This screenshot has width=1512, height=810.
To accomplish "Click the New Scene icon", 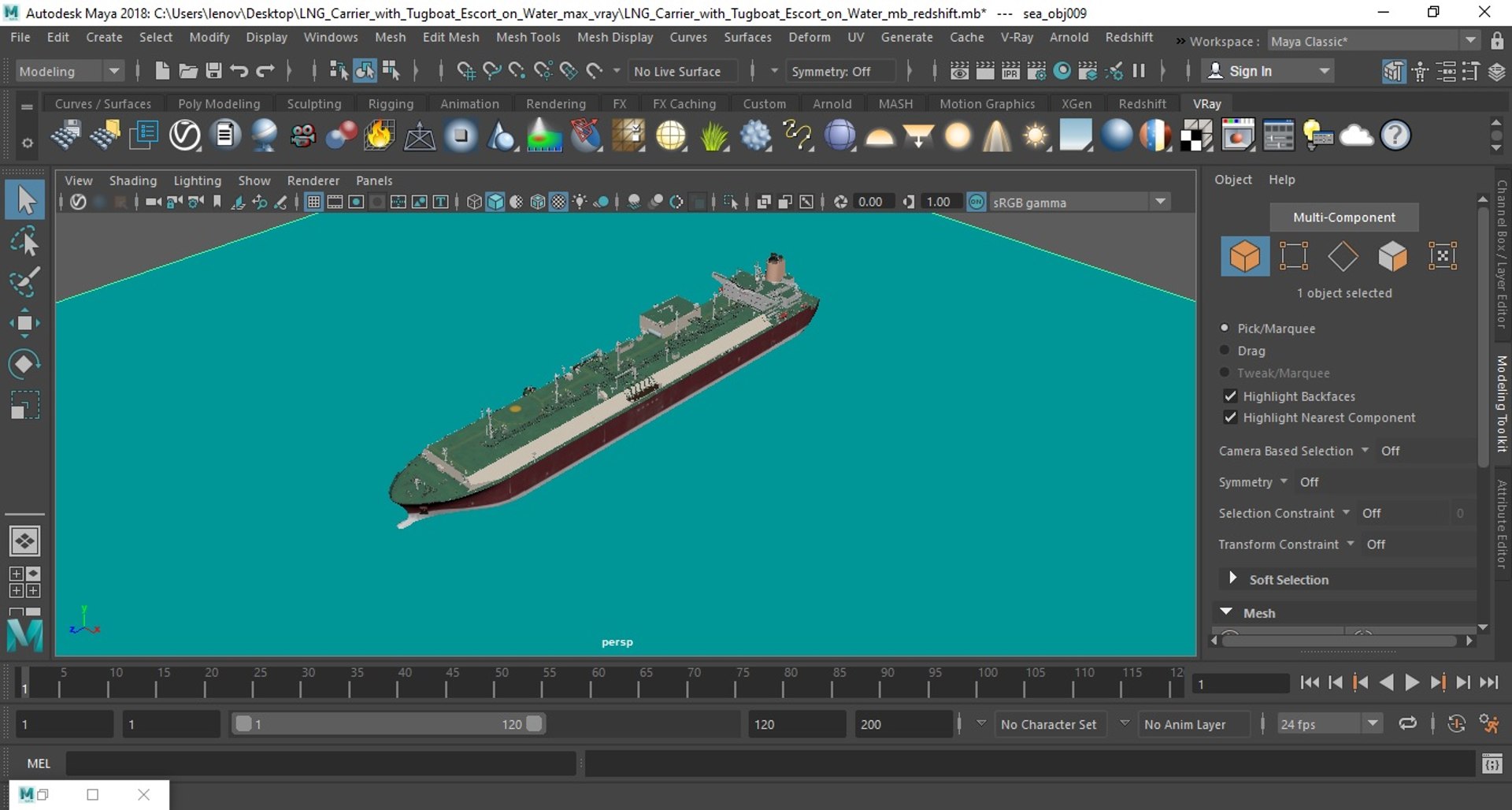I will click(x=162, y=71).
